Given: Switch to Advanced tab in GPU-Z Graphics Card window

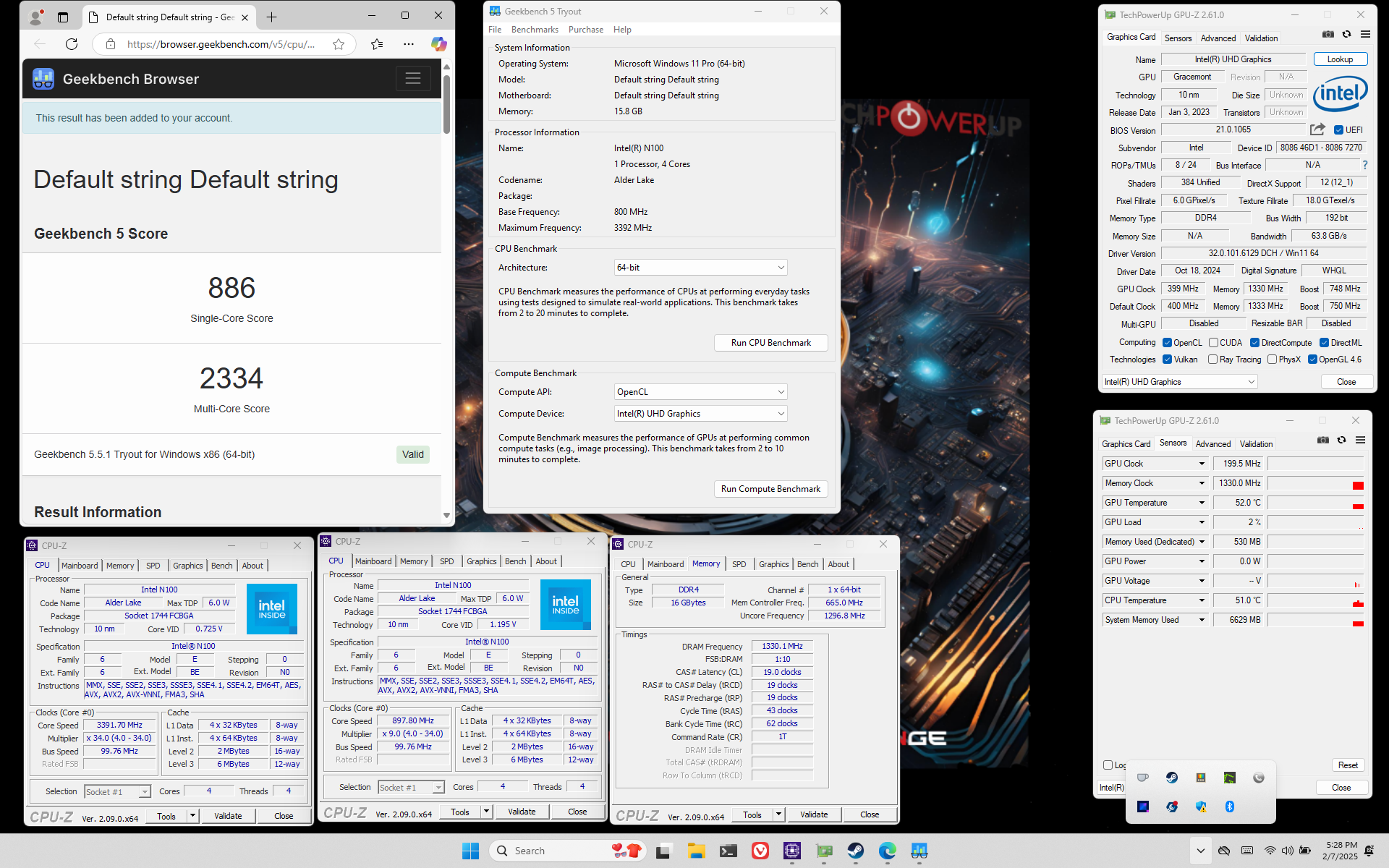Looking at the screenshot, I should coord(1218,38).
